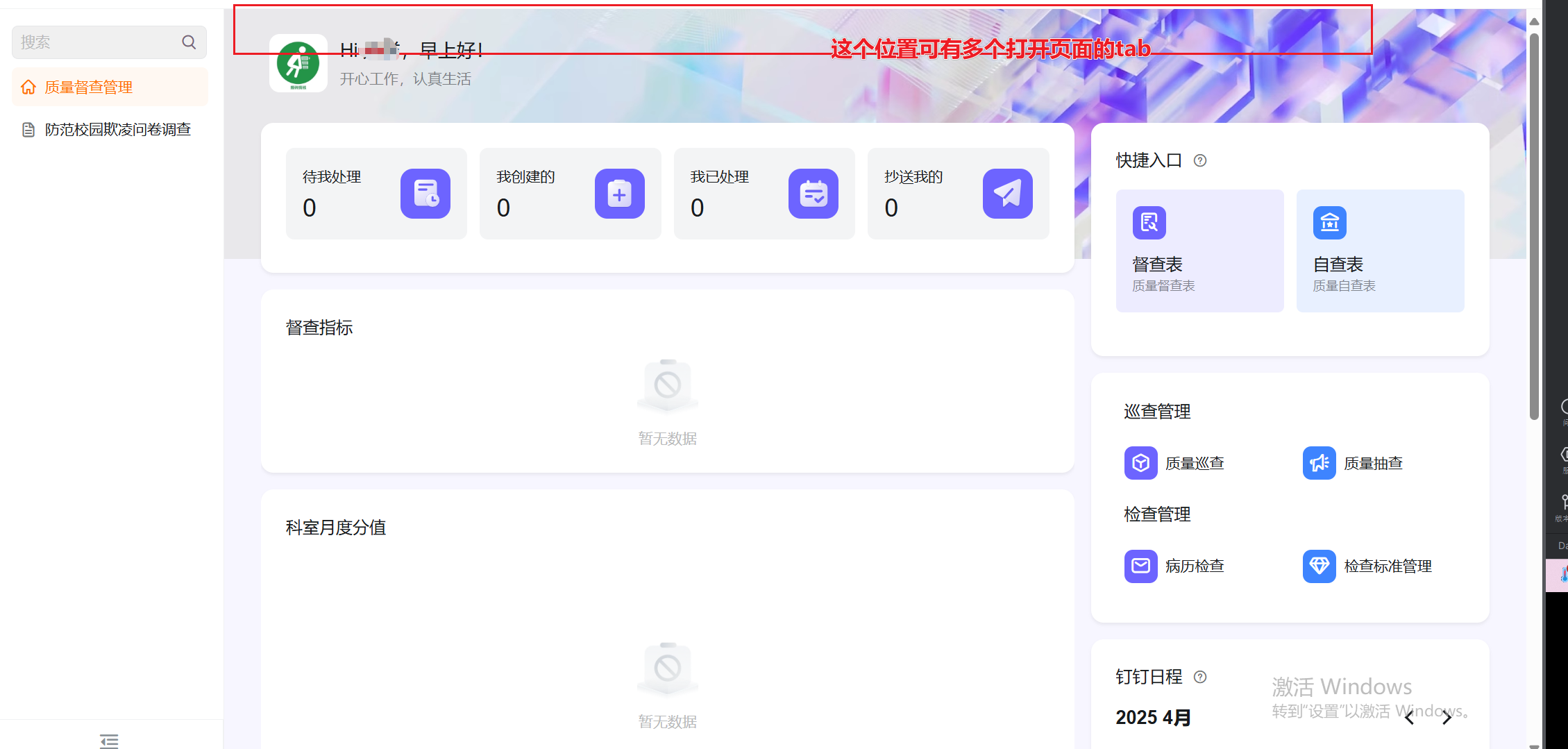Open the 质量巡查 link
This screenshot has height=749, width=1568.
tap(1195, 464)
